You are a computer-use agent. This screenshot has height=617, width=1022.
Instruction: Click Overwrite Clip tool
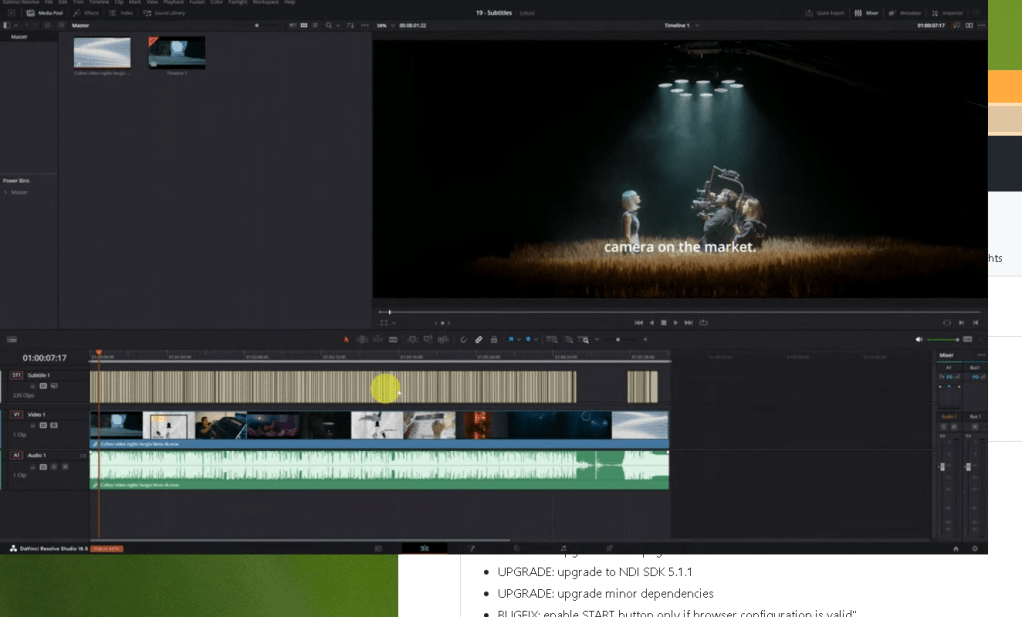[x=428, y=339]
